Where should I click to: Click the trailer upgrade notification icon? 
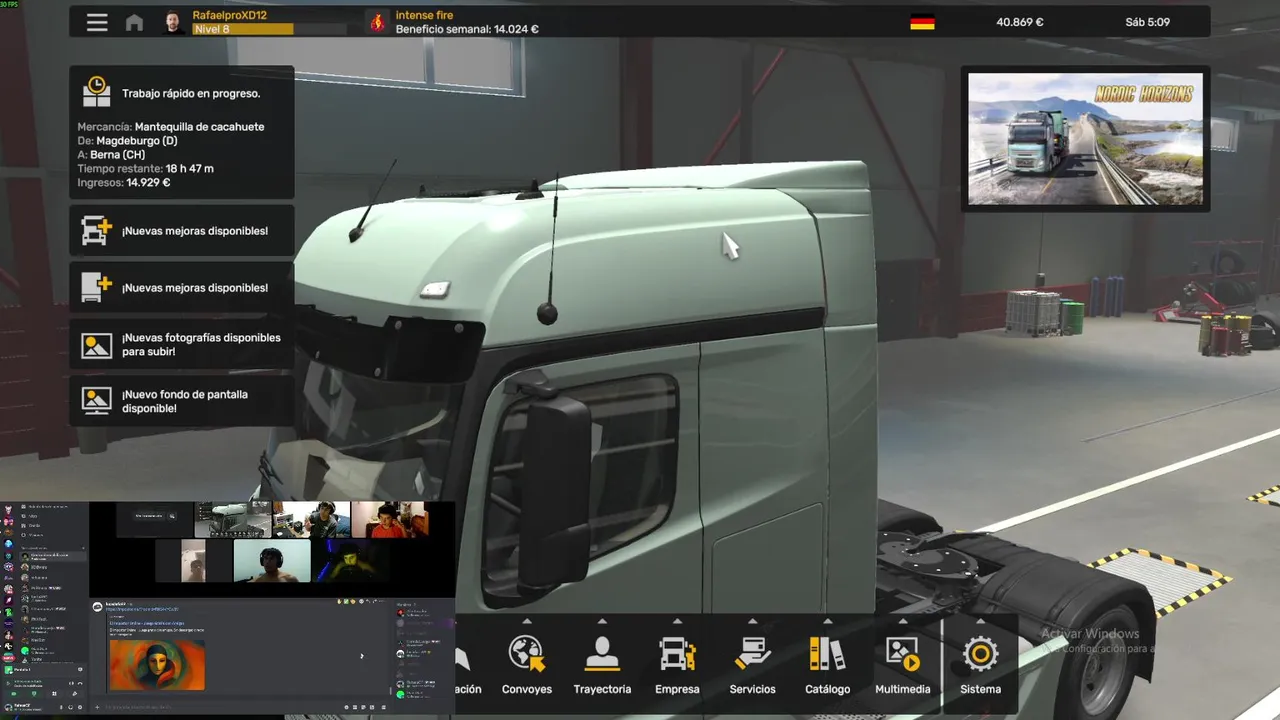click(x=97, y=287)
